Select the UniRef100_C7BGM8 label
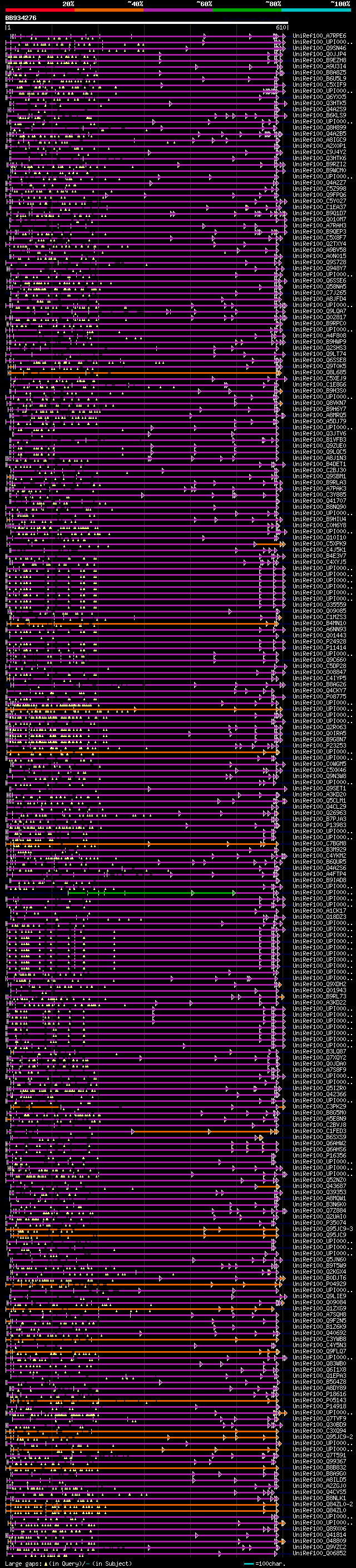 pos(319,844)
